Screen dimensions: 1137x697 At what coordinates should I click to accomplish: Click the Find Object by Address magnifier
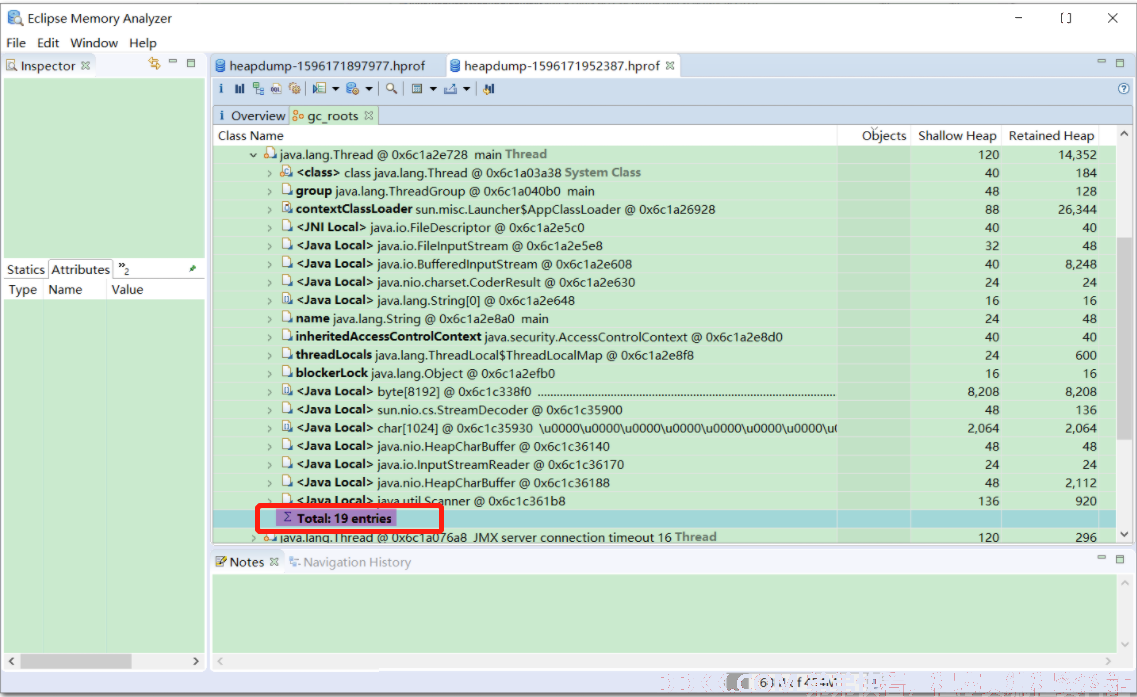392,88
